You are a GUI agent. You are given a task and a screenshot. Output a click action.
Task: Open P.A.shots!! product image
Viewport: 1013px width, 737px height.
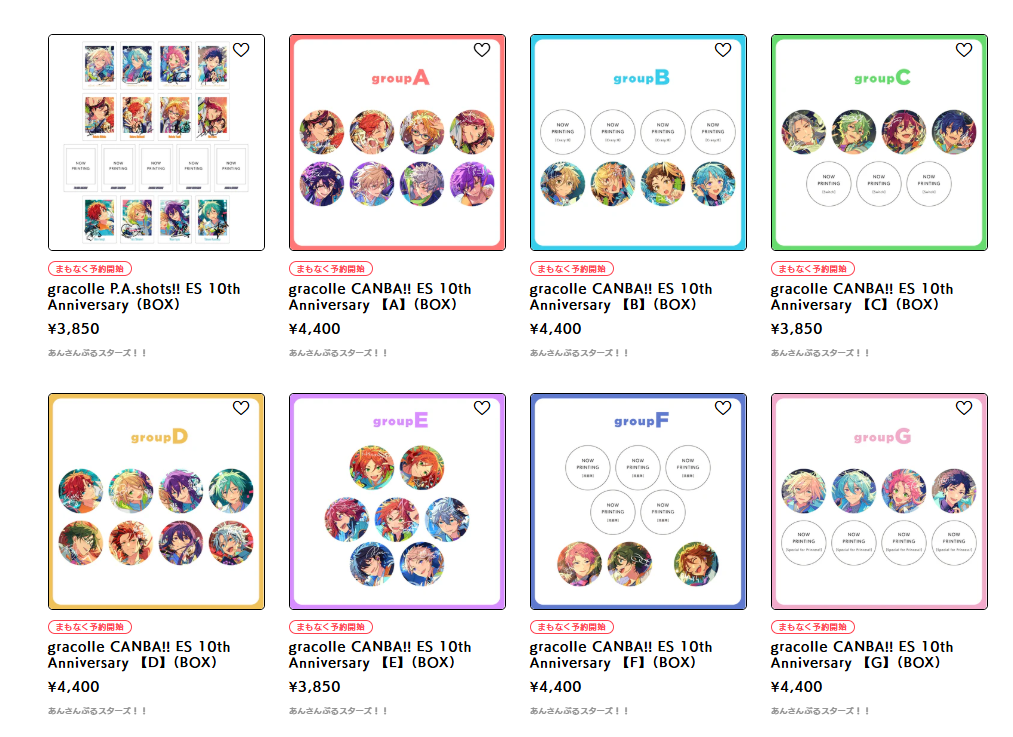pos(156,142)
